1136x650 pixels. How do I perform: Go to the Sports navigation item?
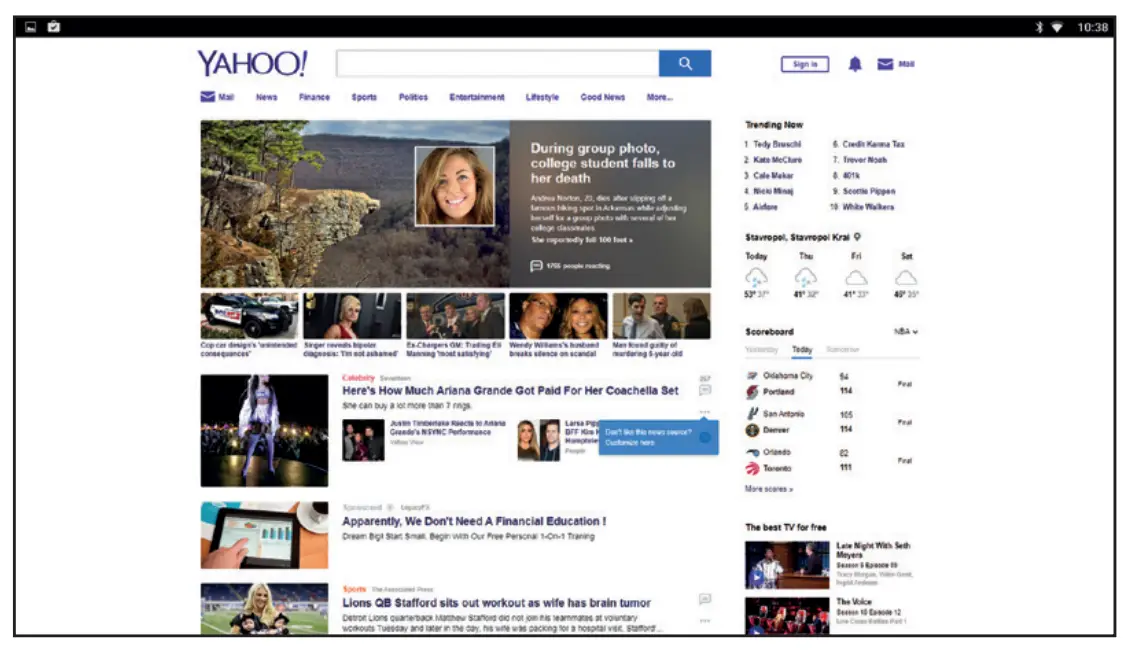tap(364, 97)
